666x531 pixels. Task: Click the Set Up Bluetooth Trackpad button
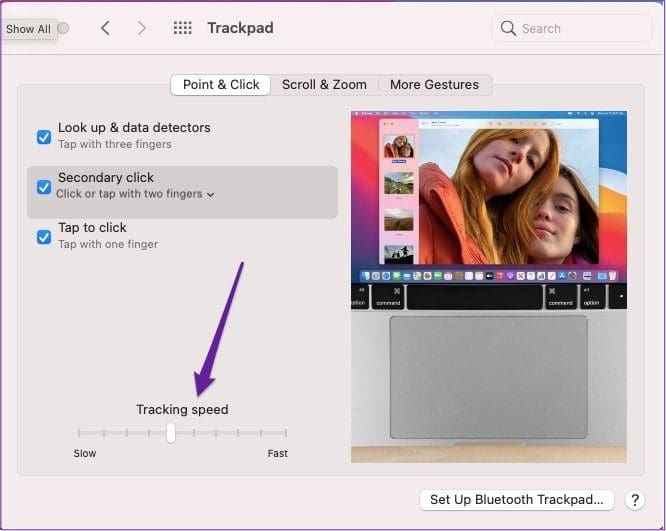(x=516, y=500)
